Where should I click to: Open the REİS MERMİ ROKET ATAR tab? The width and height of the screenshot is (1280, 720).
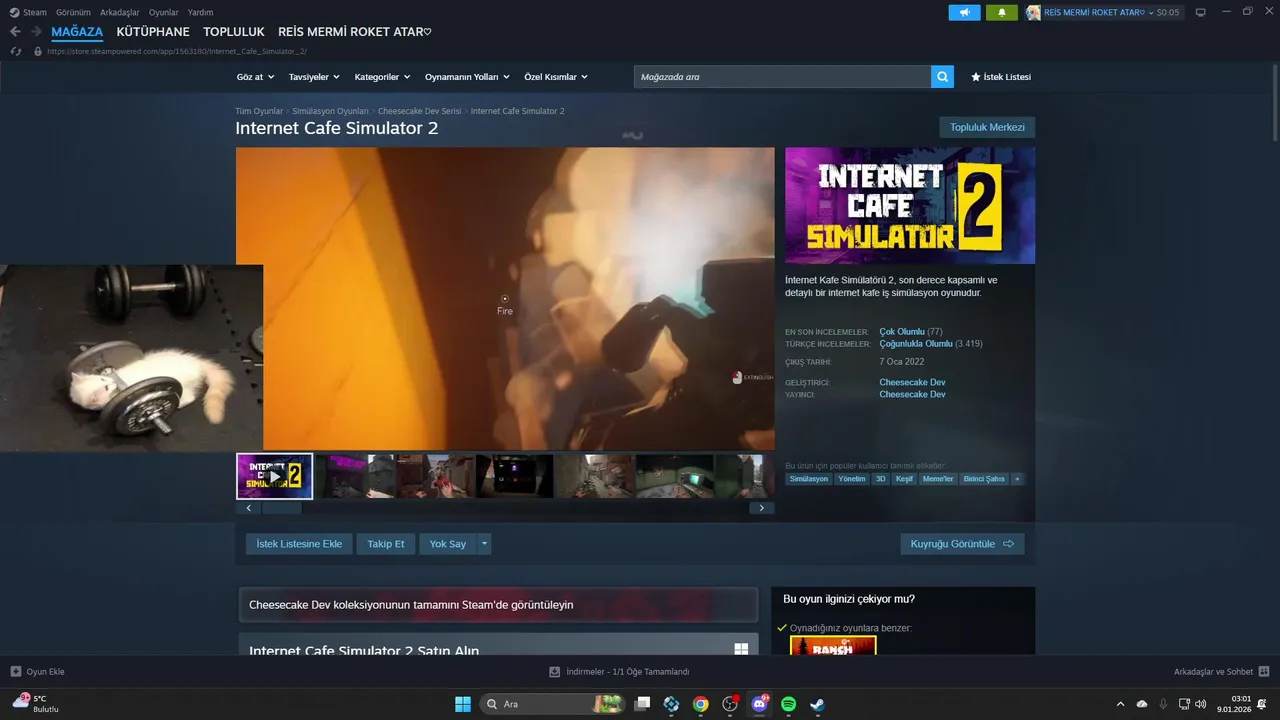pos(355,32)
